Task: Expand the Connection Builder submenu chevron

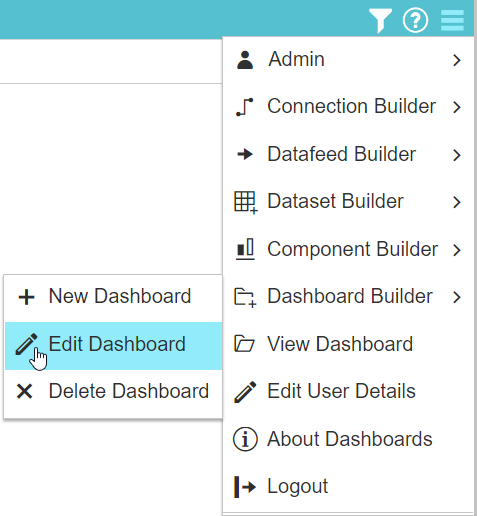Action: click(457, 107)
